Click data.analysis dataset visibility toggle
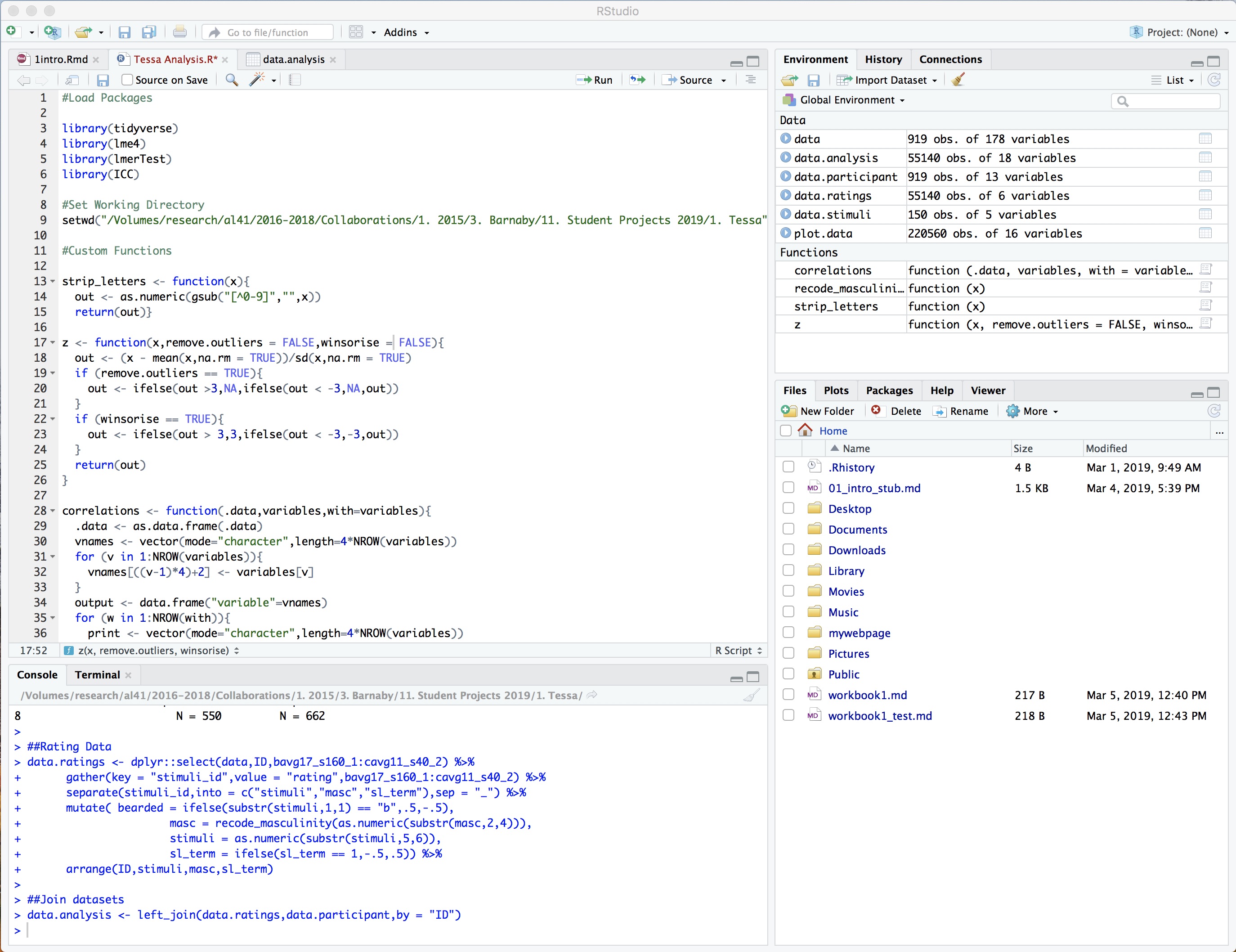1236x952 pixels. click(788, 157)
